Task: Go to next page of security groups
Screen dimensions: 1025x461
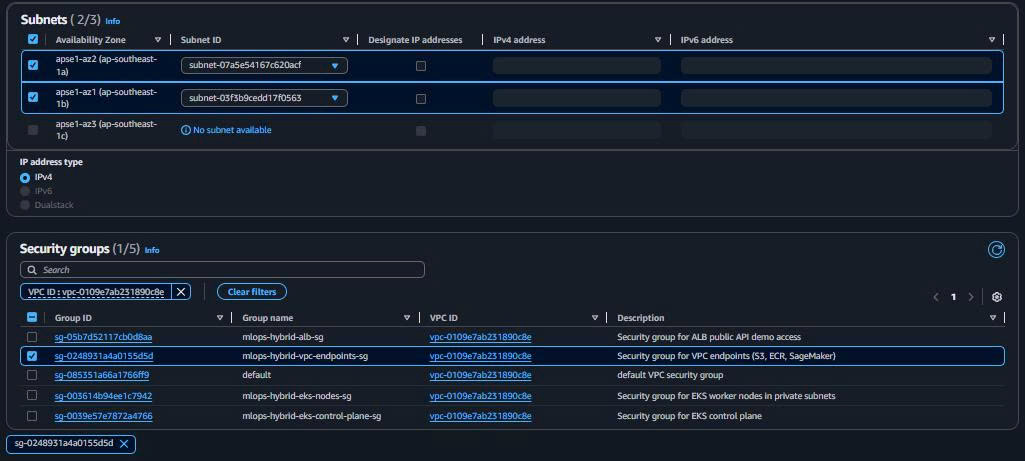Action: (x=970, y=297)
